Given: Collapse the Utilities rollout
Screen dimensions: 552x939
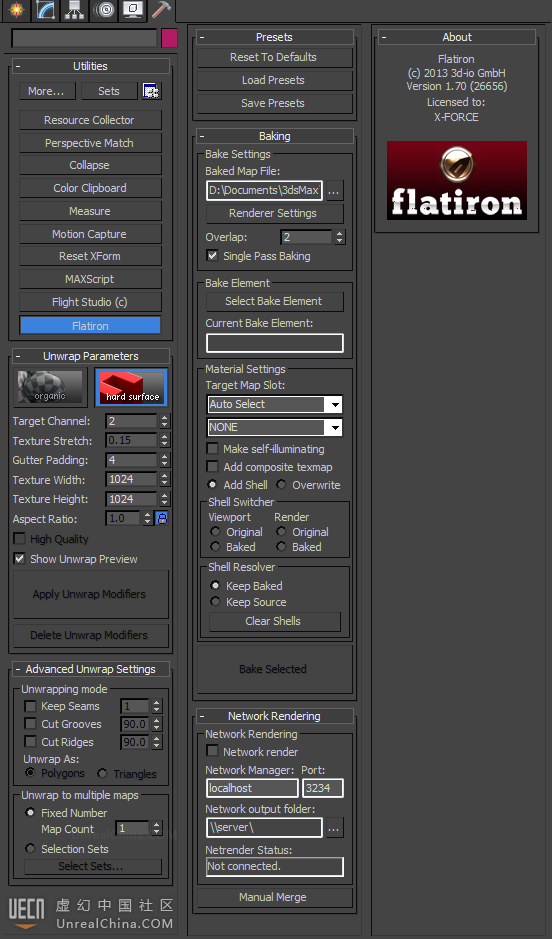Looking at the screenshot, I should pyautogui.click(x=18, y=66).
